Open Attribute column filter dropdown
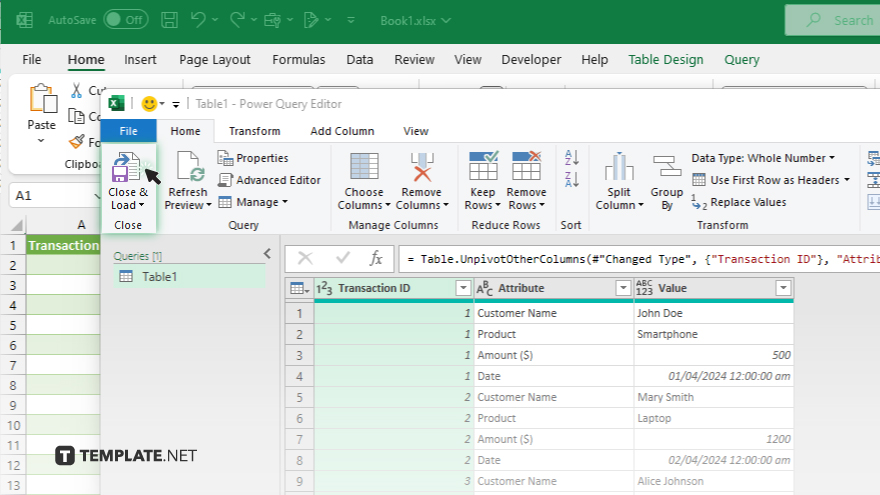 point(623,288)
